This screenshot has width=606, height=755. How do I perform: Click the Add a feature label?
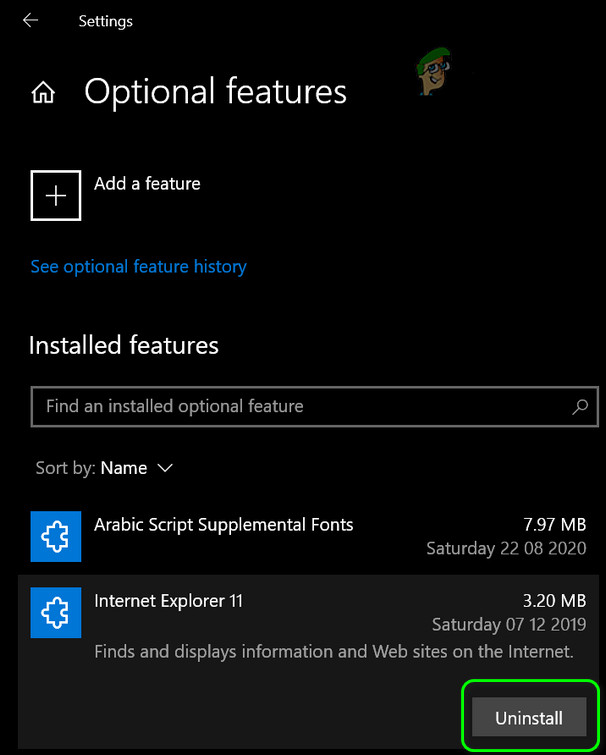(147, 184)
